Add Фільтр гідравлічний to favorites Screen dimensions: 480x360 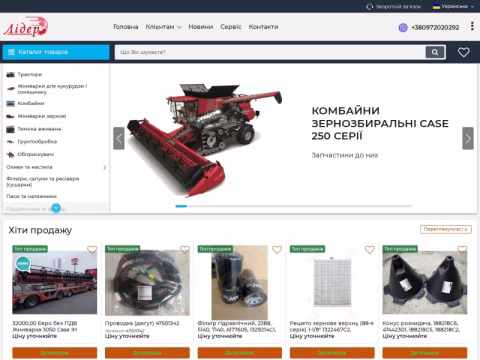(277, 250)
